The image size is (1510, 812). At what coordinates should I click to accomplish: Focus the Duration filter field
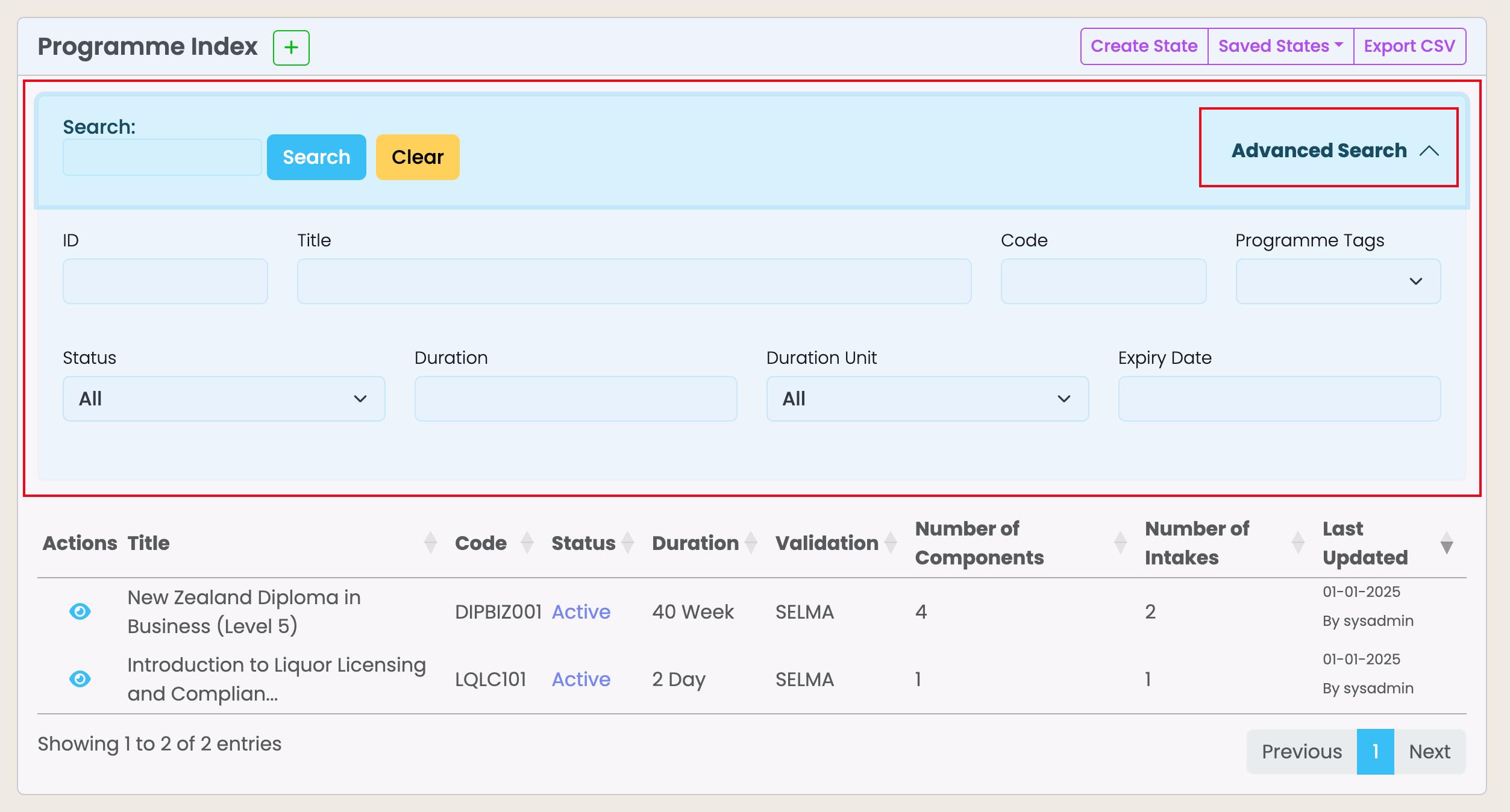(575, 399)
